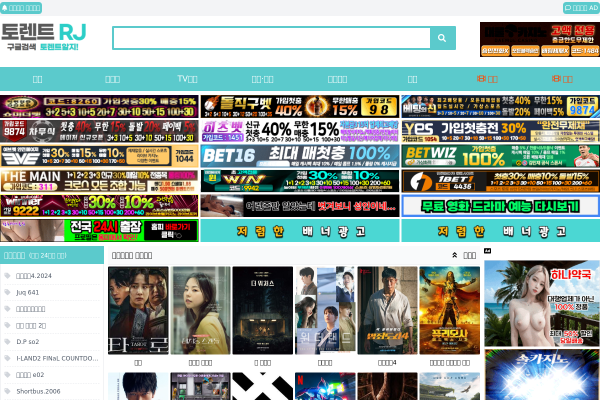Click the 무료 영화 드라마 예능 다시보기 banner
The width and height of the screenshot is (600, 400).
point(501,206)
